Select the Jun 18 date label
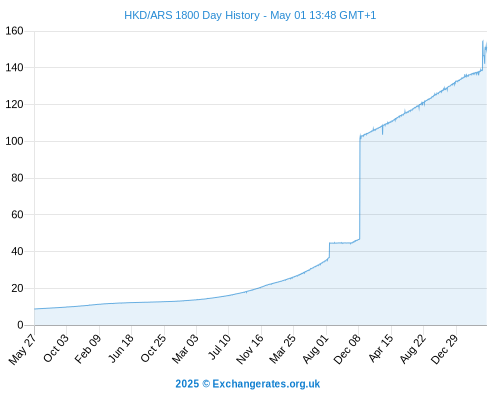The height and width of the screenshot is (400, 495). [x=121, y=348]
